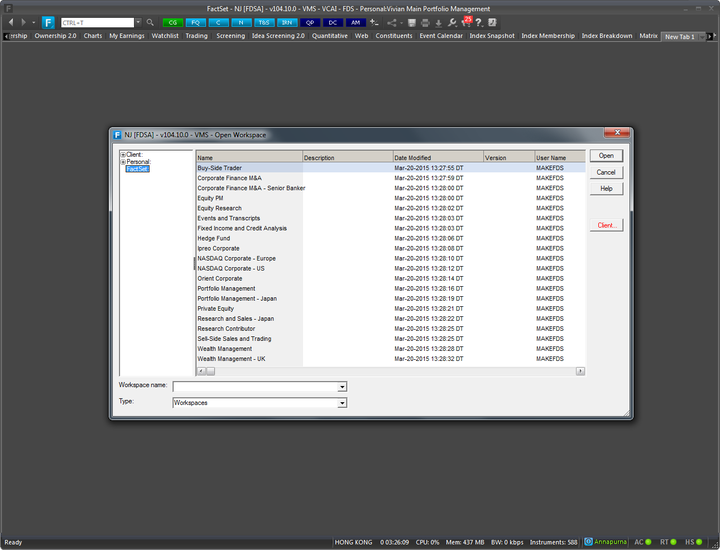Click the printer icon in toolbar
Viewport: 720px width, 550px height.
(x=425, y=22)
